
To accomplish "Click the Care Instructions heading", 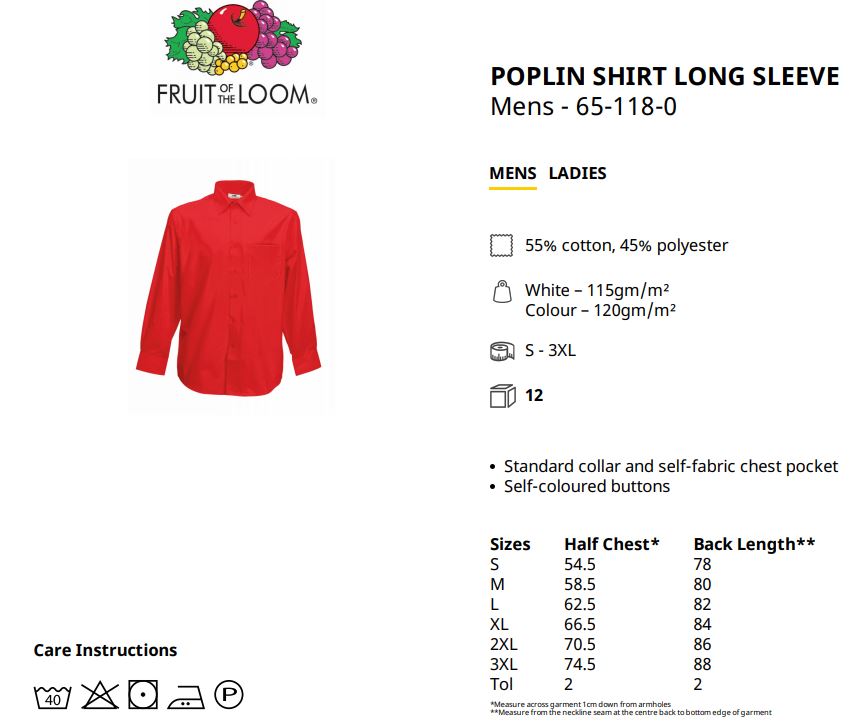I will click(105, 650).
